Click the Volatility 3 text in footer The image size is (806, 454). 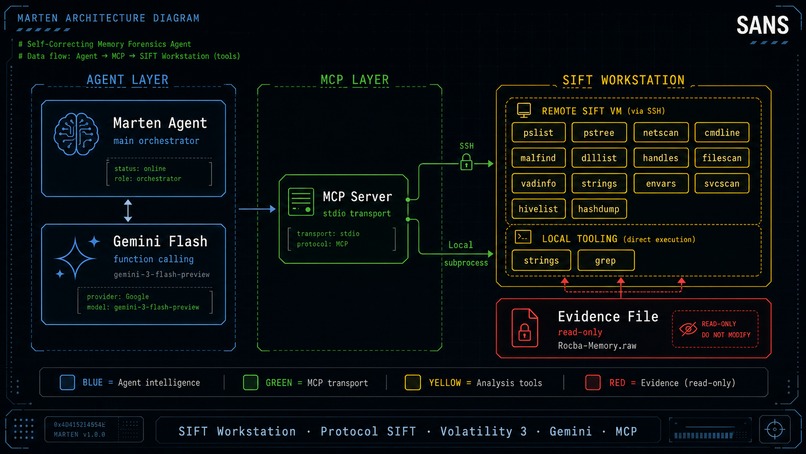point(483,431)
